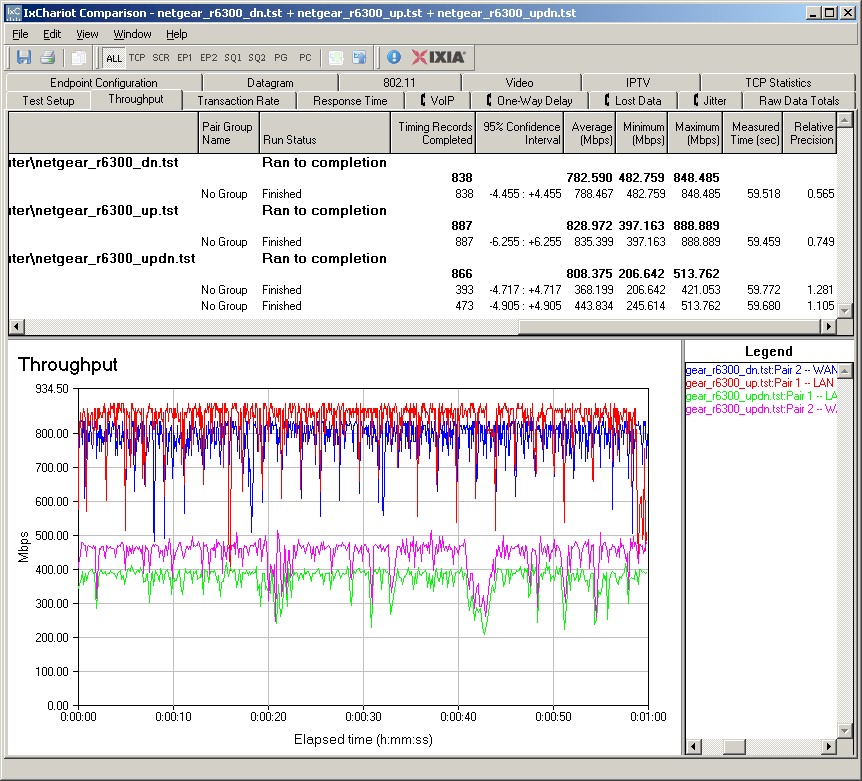862x781 pixels.
Task: Switch to the 802.11 tab
Action: pyautogui.click(x=399, y=82)
